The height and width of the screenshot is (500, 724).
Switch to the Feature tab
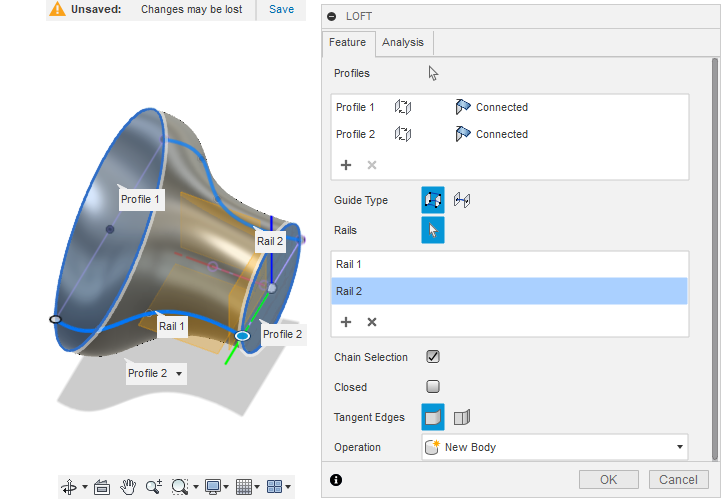click(348, 43)
